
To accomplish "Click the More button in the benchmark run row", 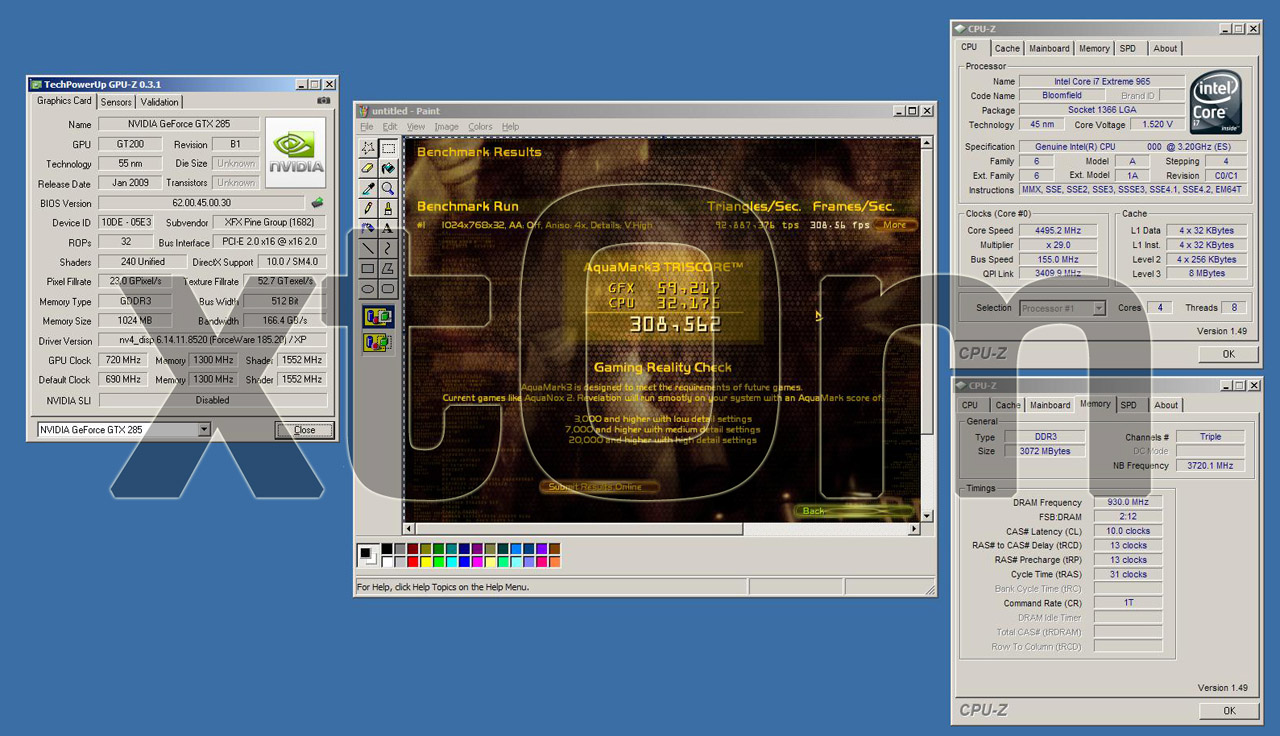I will pos(894,225).
